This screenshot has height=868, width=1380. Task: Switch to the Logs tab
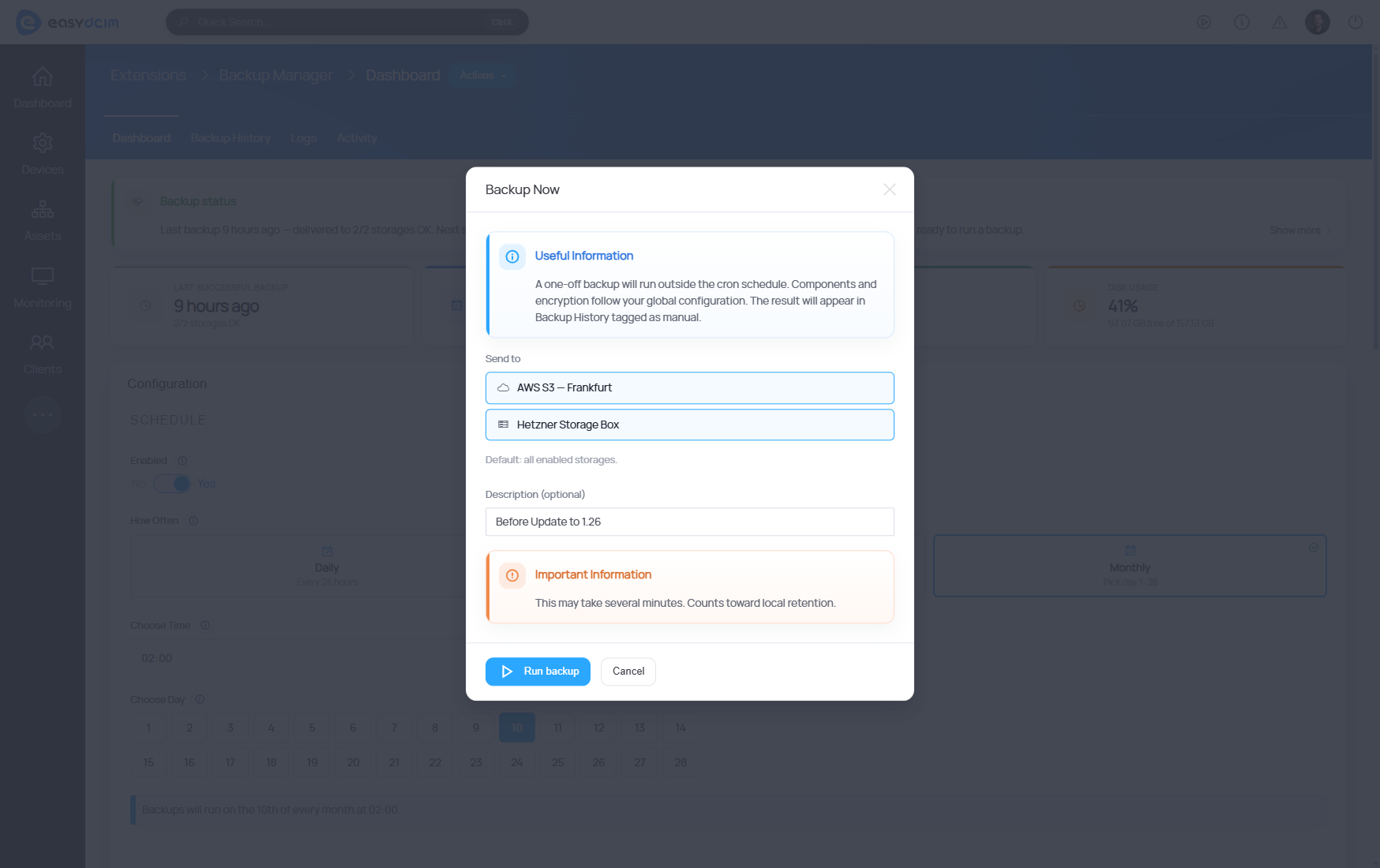point(304,138)
